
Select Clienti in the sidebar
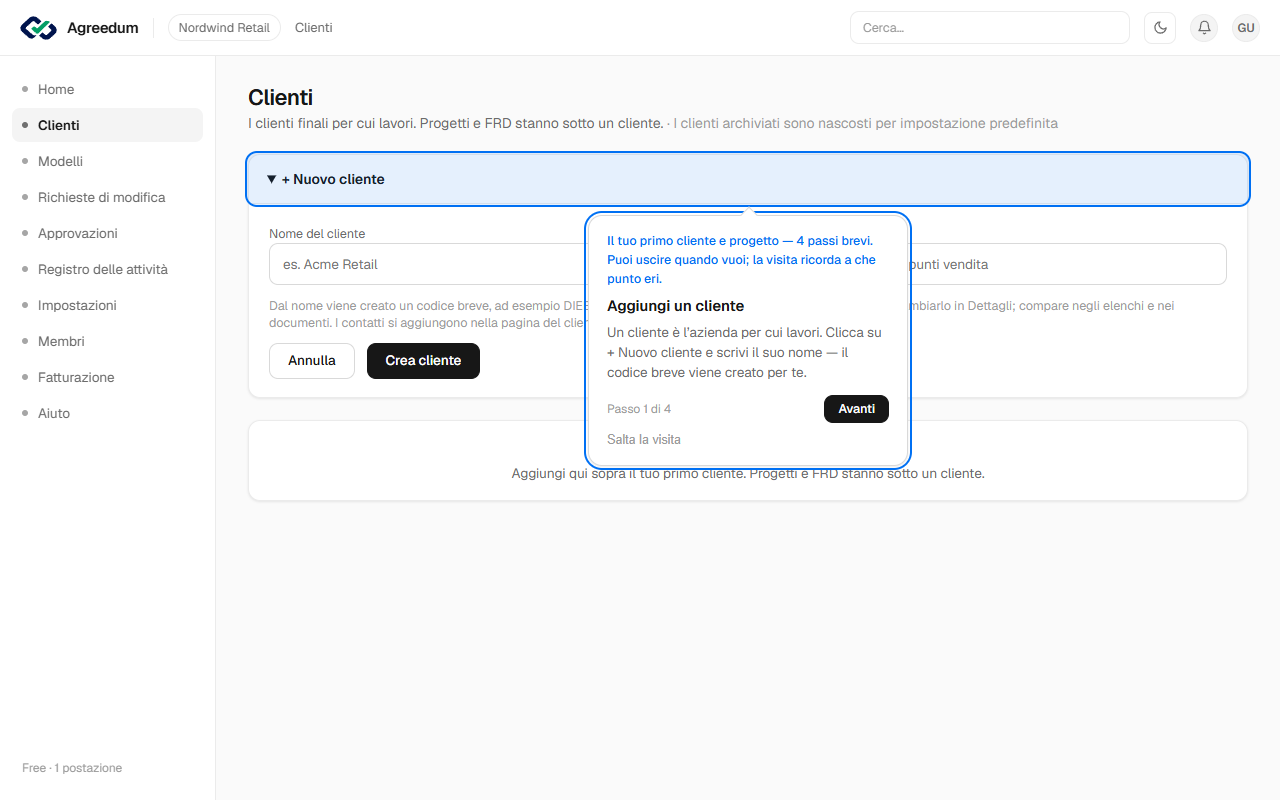coord(107,125)
